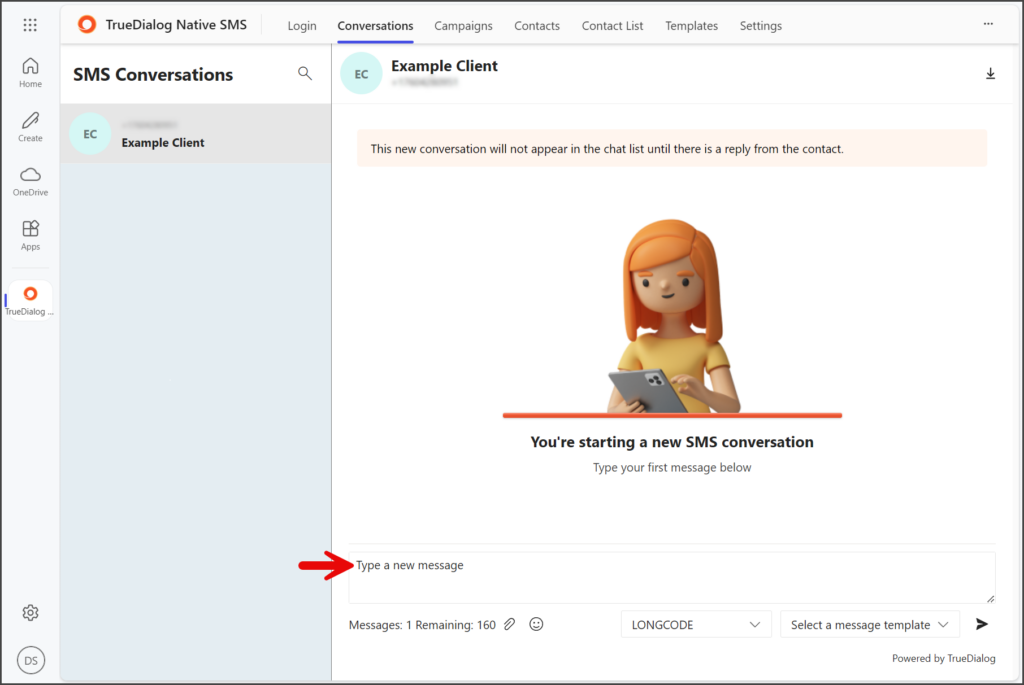Click the TrueDialog logo in header
The height and width of the screenshot is (685, 1024).
coord(87,25)
